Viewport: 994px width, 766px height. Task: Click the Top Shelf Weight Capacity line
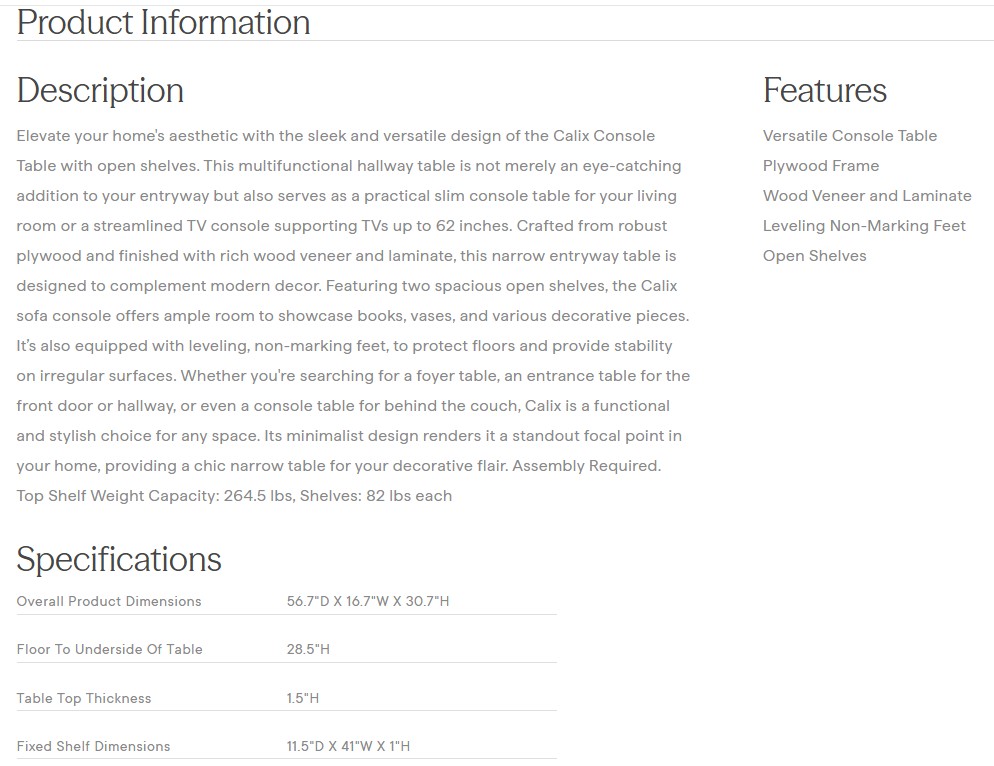[x=234, y=496]
